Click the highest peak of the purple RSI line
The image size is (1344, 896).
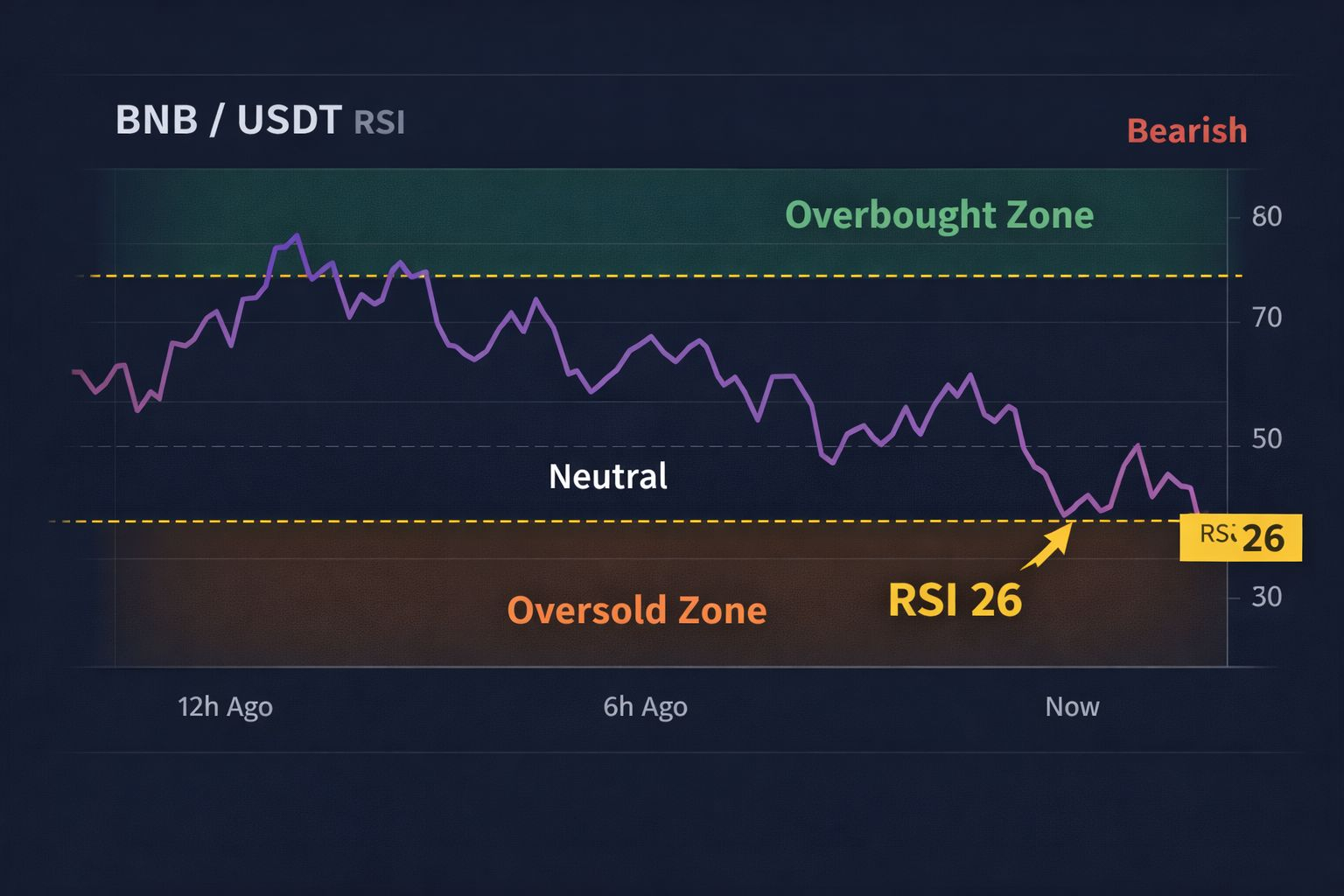click(x=297, y=235)
